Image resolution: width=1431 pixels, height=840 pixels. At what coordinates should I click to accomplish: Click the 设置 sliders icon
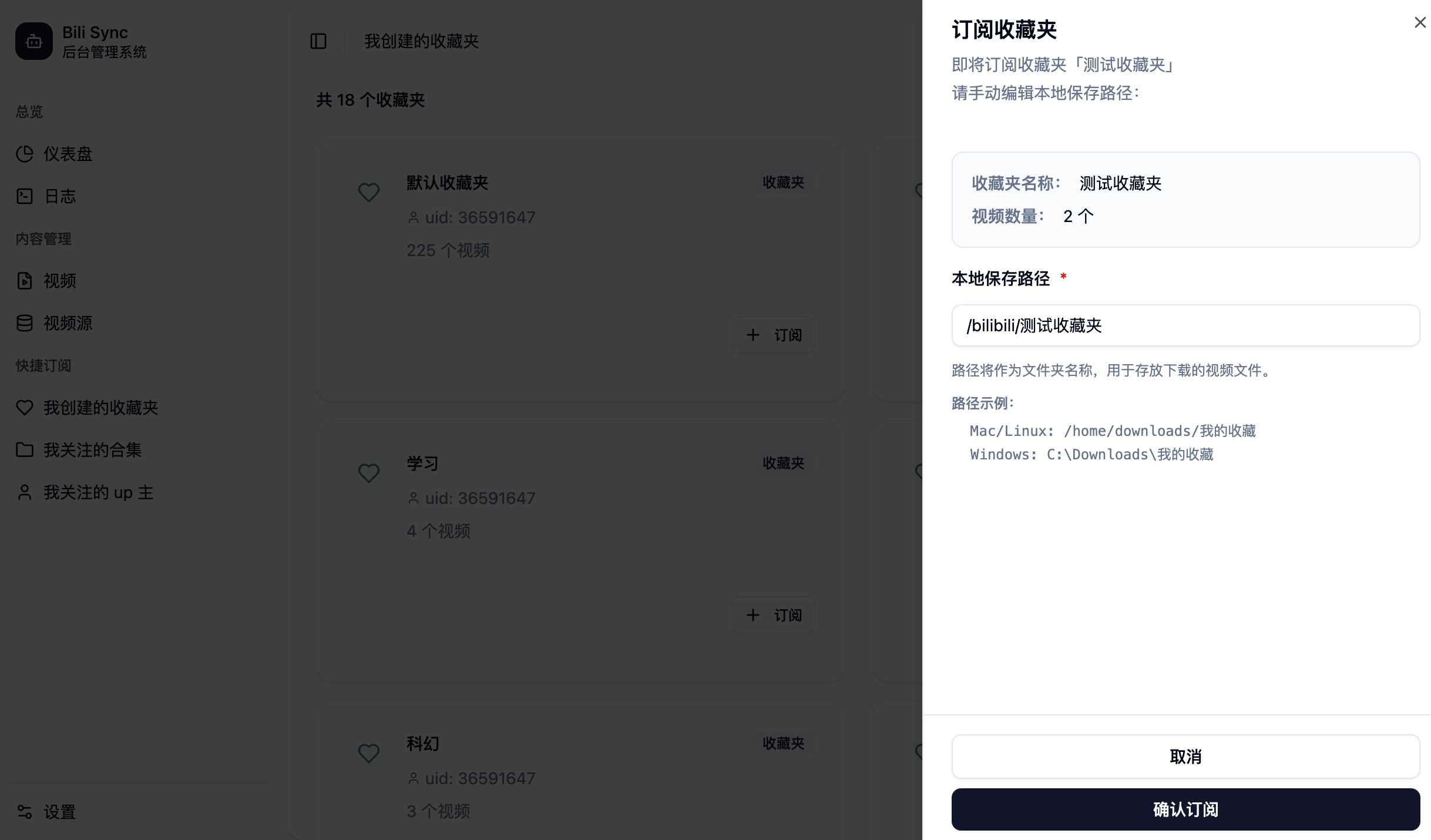point(25,812)
